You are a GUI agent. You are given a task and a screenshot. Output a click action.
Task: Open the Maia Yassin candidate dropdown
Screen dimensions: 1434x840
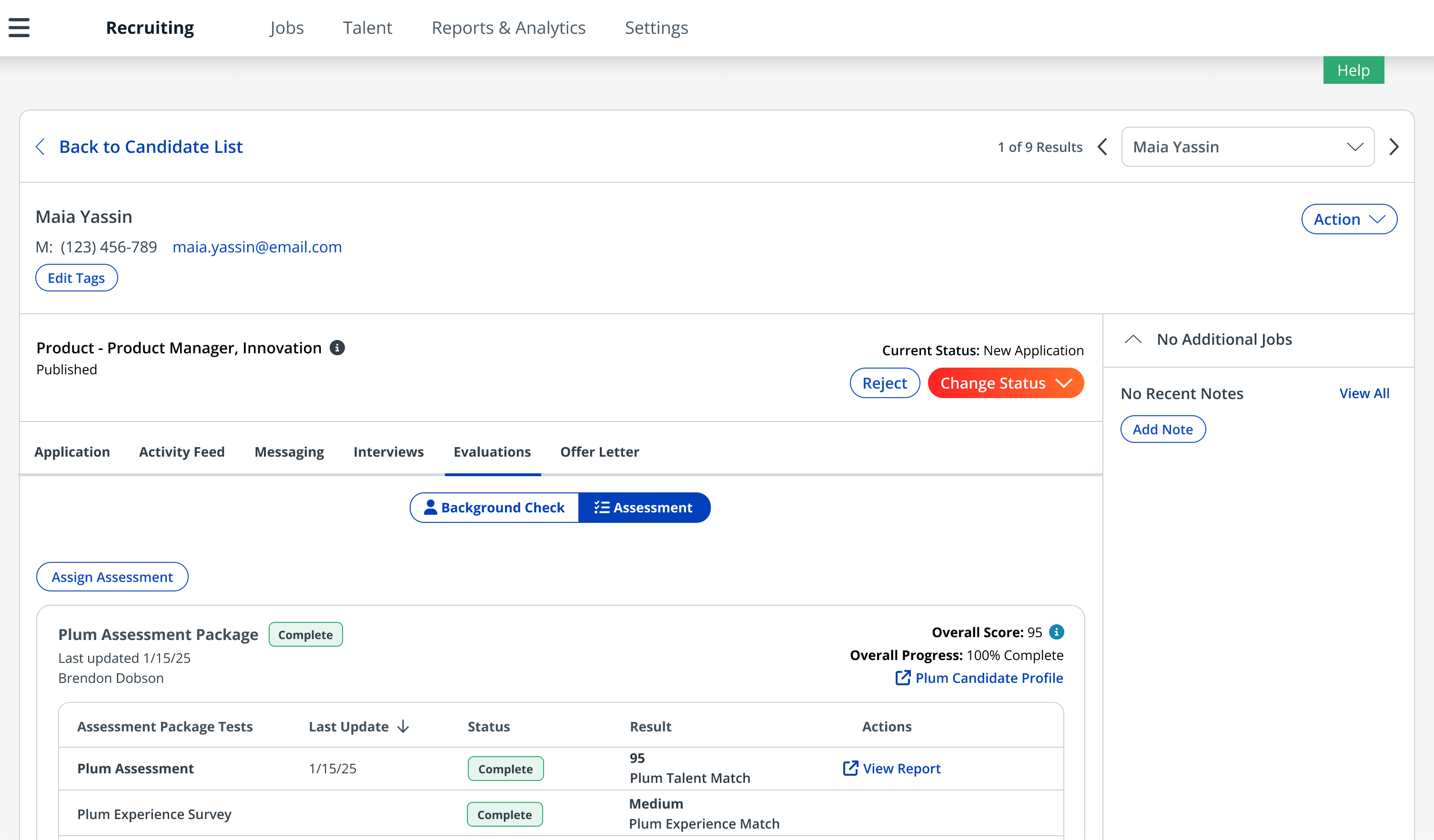coord(1247,147)
